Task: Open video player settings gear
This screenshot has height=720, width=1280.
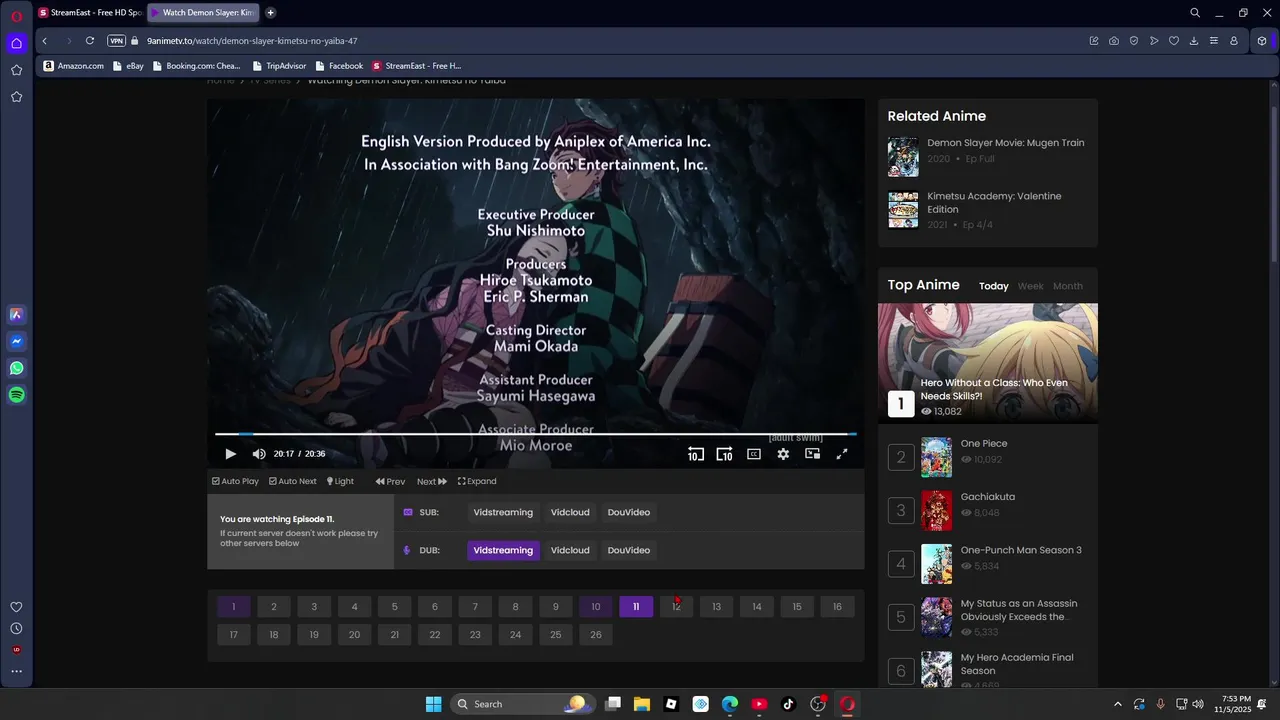Action: [x=783, y=454]
